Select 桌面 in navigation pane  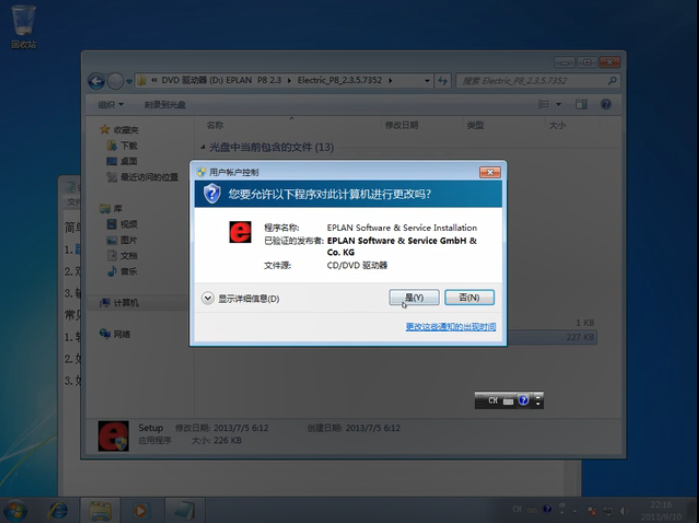point(122,161)
